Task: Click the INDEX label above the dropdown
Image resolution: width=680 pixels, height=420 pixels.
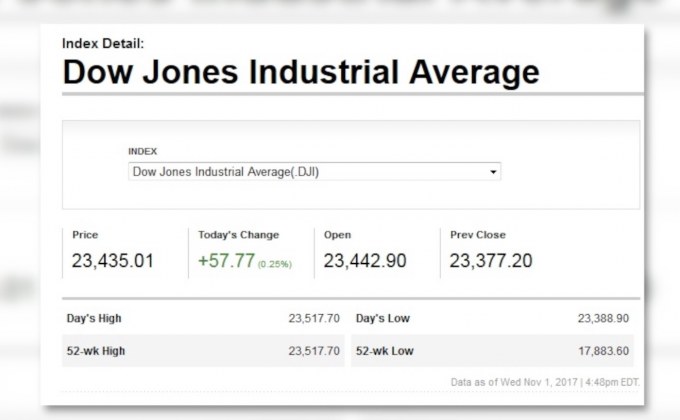Action: 143,151
